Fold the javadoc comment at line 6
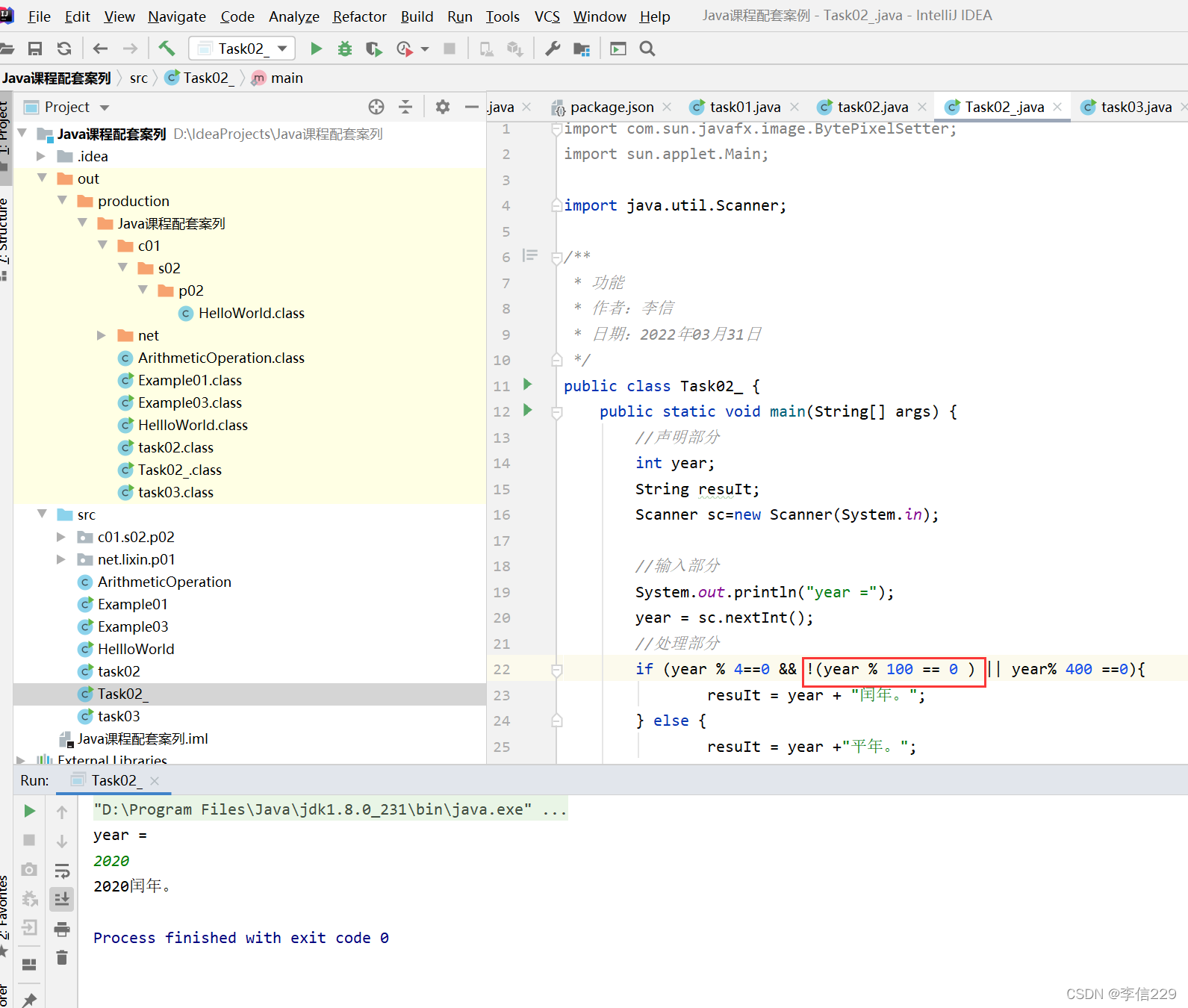1188x1008 pixels. [556, 258]
